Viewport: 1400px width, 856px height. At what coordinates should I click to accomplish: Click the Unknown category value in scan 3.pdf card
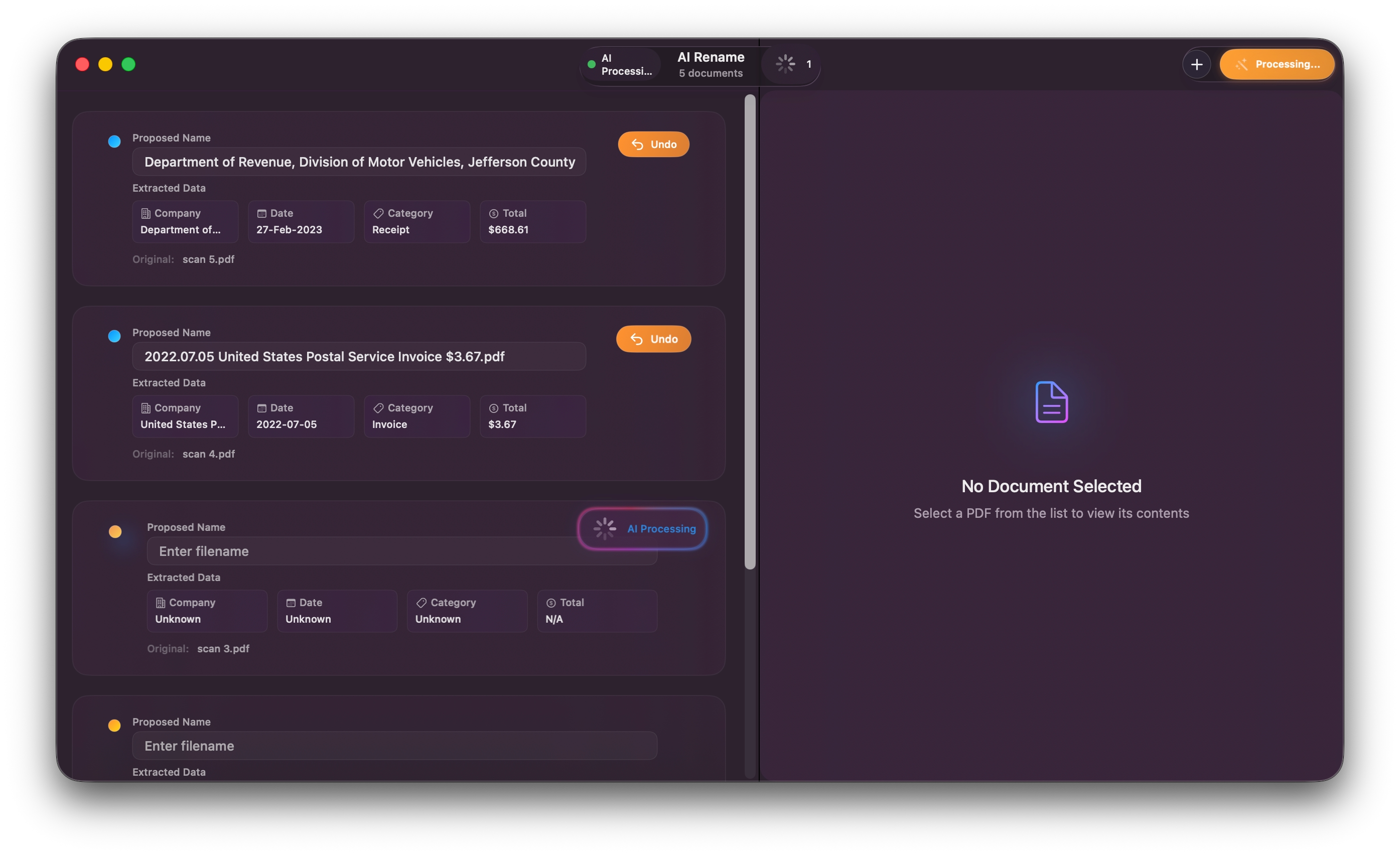click(438, 620)
